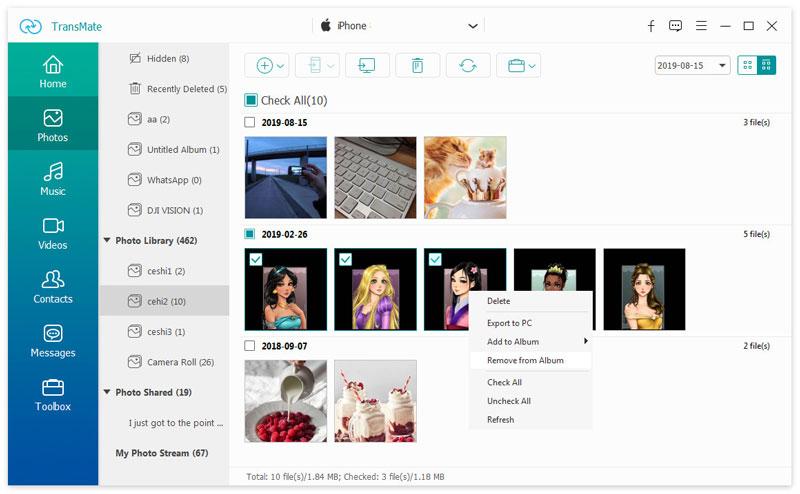800x494 pixels.
Task: Select Export to PC in context menu
Action: pyautogui.click(x=509, y=323)
